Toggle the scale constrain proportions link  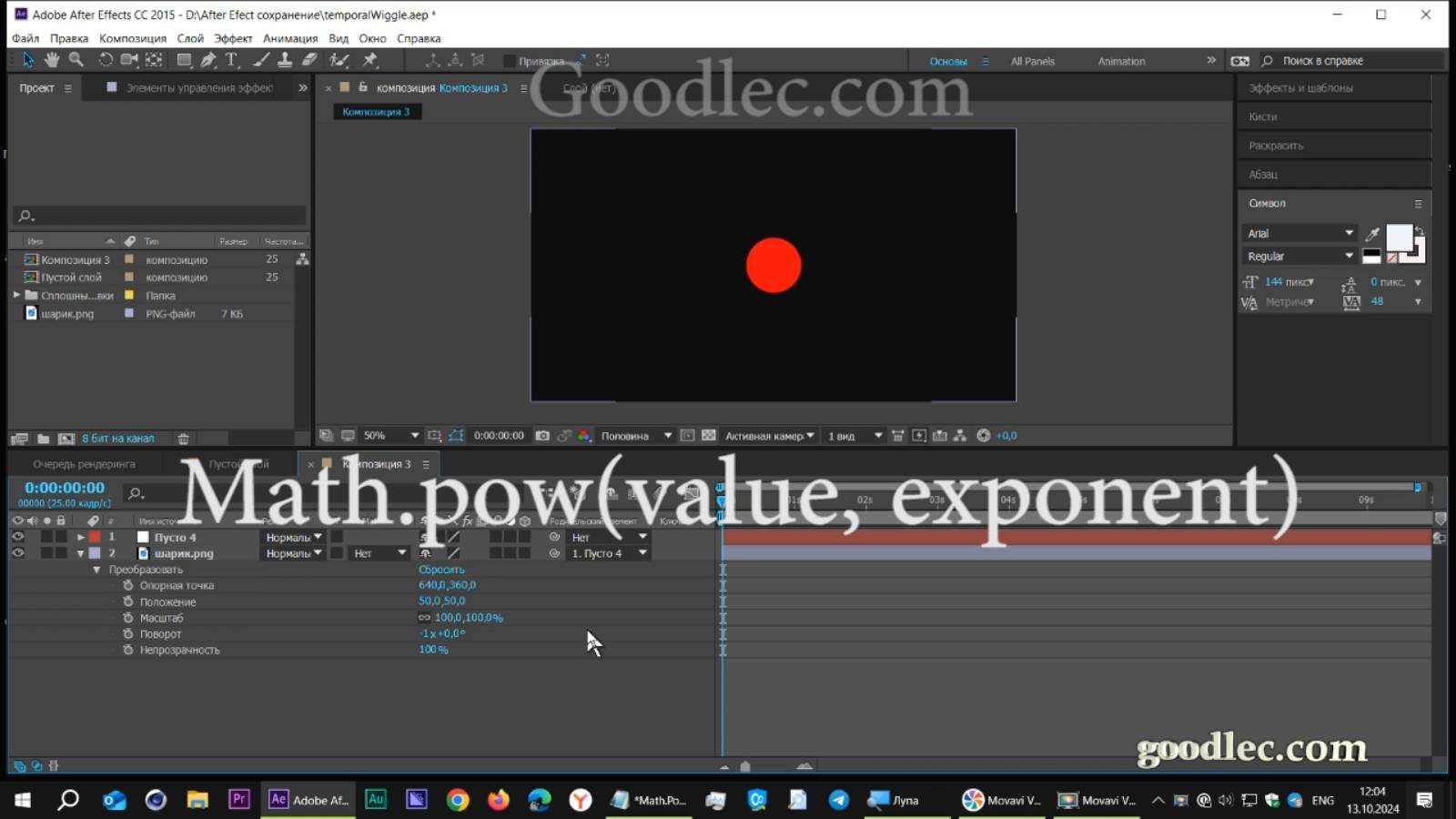pyautogui.click(x=424, y=618)
